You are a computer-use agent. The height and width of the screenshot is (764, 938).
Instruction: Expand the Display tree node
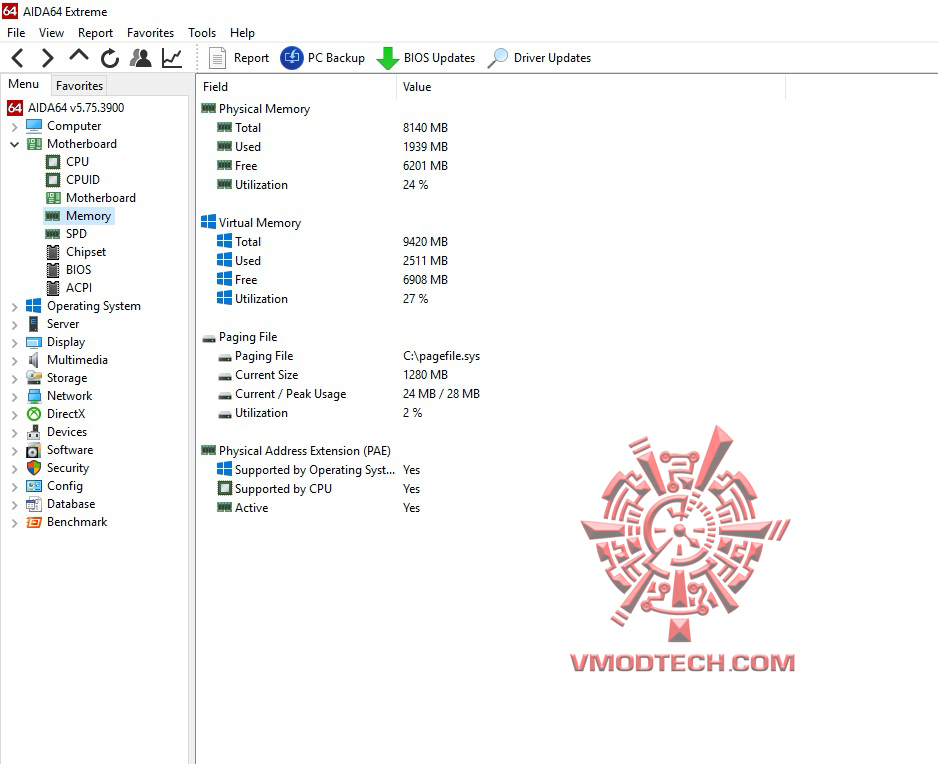tap(14, 343)
